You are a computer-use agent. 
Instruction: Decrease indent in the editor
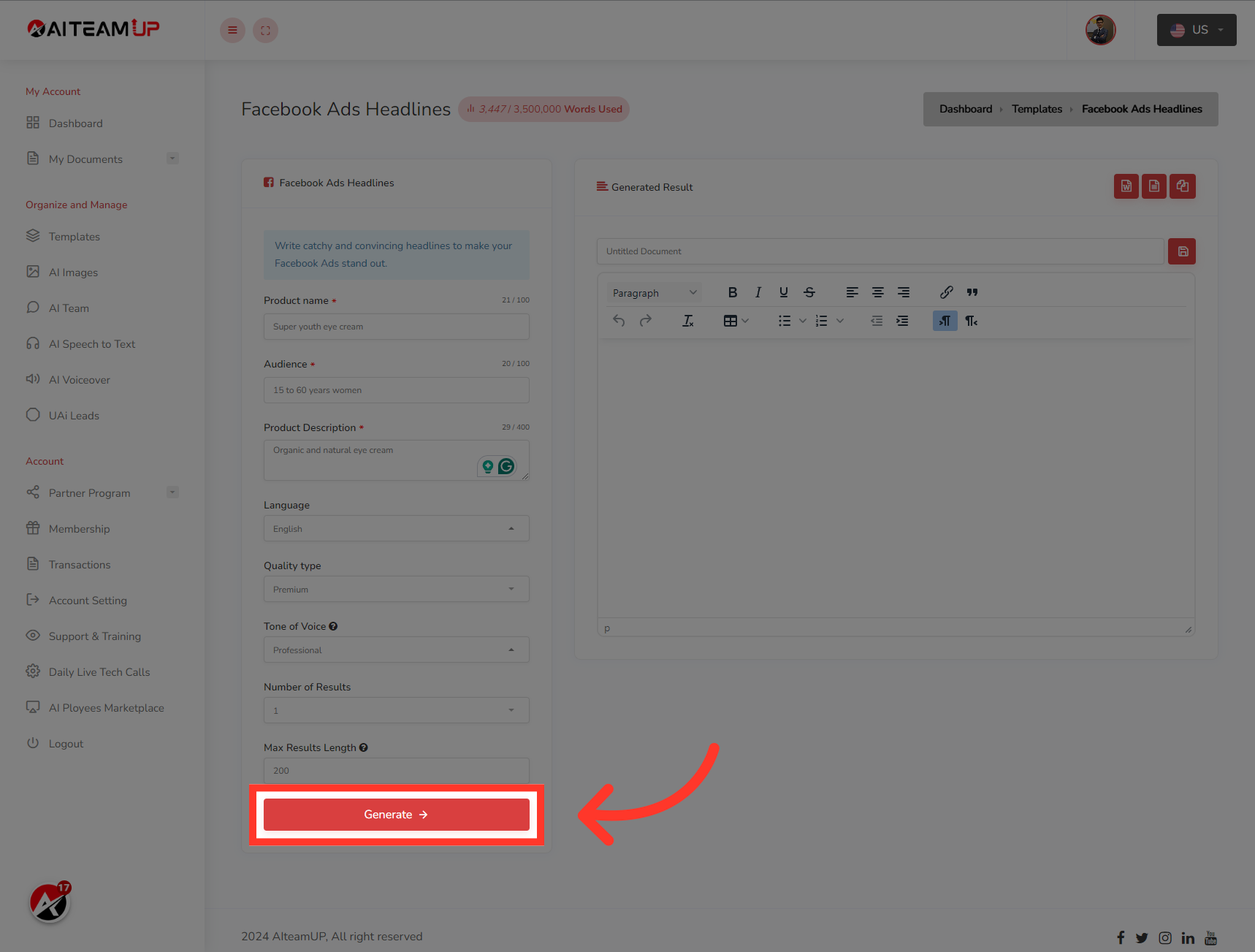[x=877, y=321]
